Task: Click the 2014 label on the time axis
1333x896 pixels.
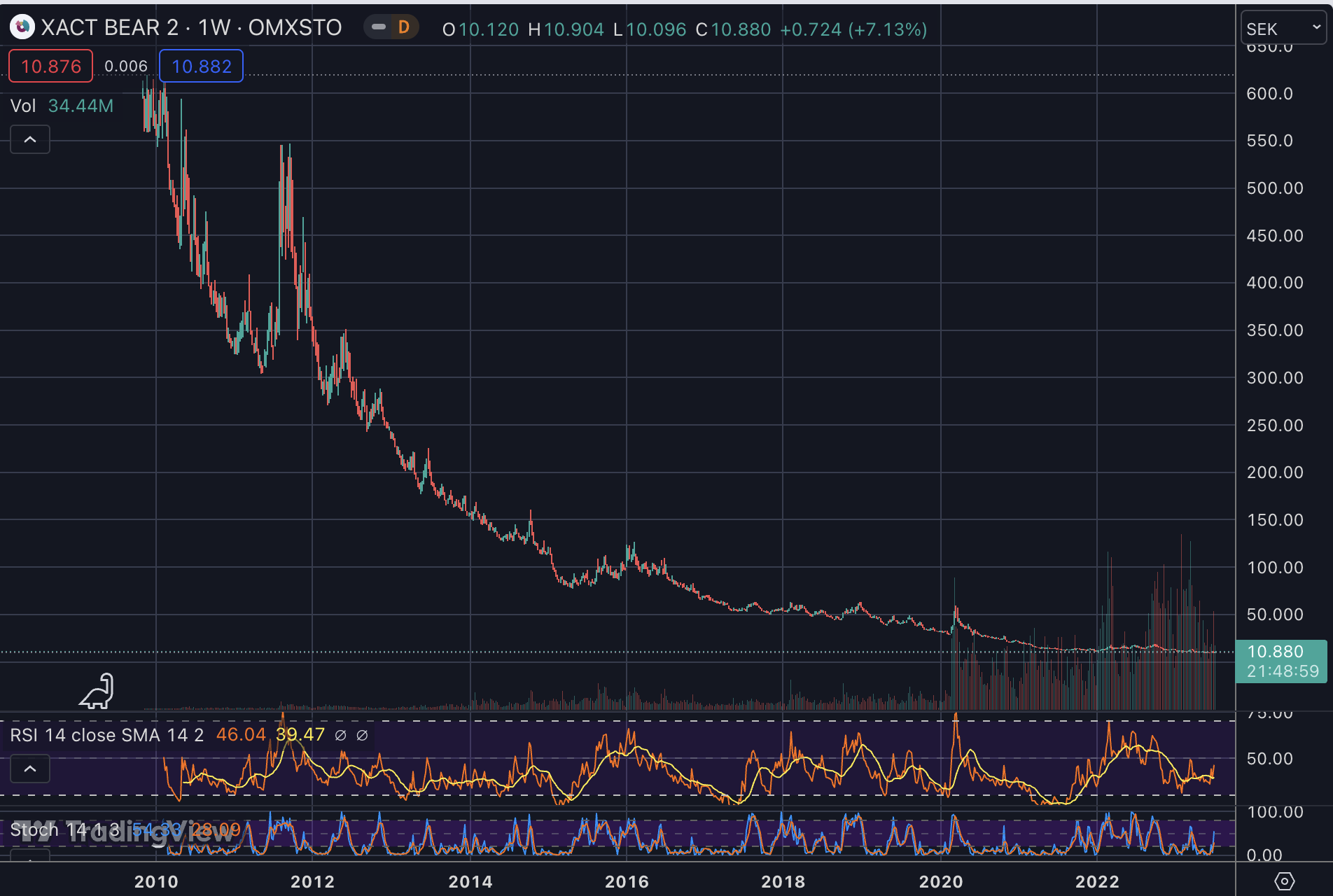Action: tap(470, 882)
